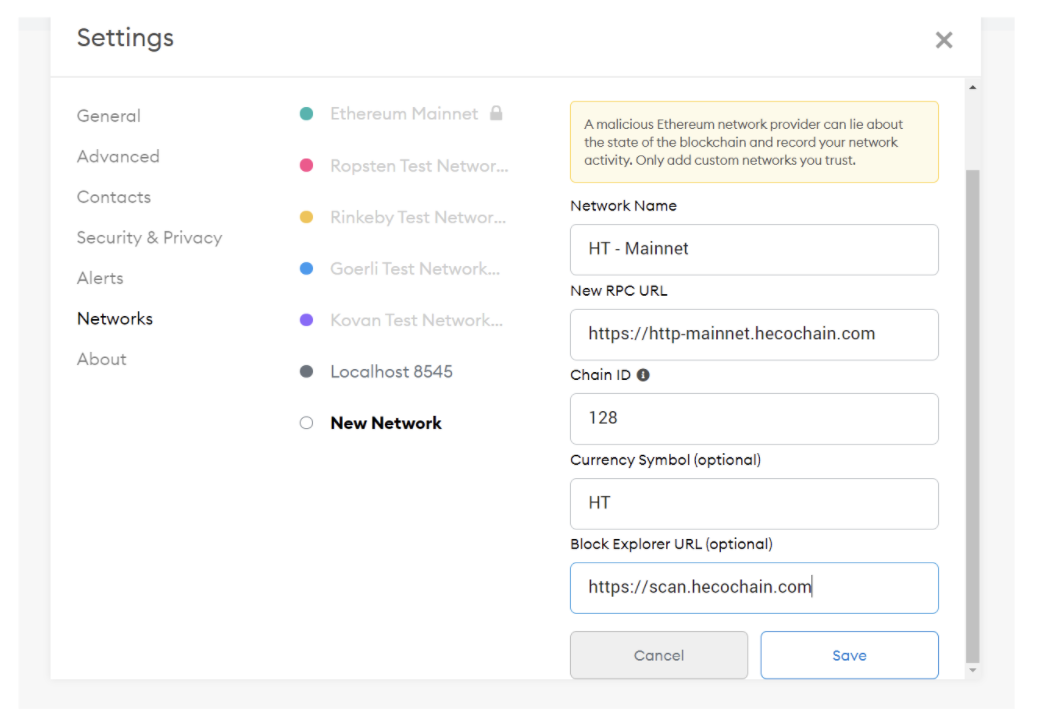Click the Settings title heading
The height and width of the screenshot is (728, 1042).
(x=125, y=38)
